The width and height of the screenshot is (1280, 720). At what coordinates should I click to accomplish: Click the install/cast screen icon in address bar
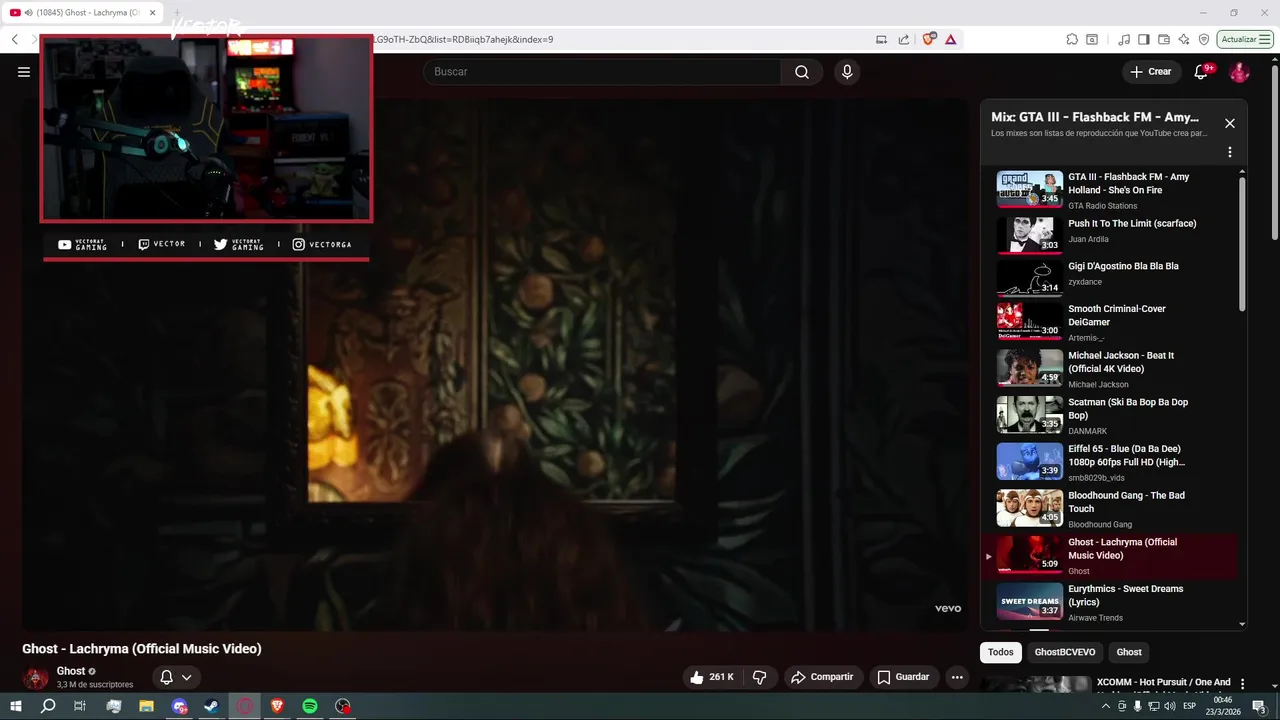click(x=881, y=39)
